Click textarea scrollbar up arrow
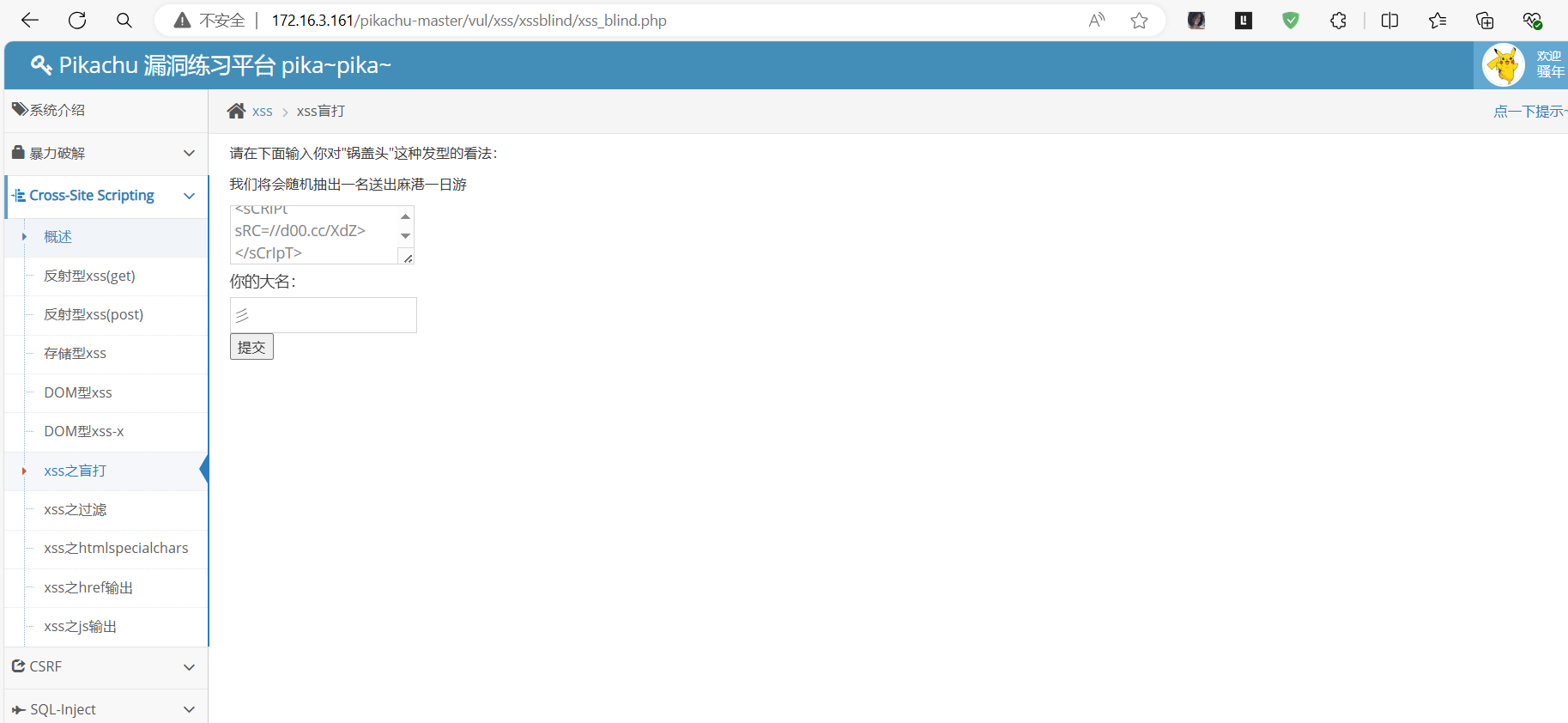The width and height of the screenshot is (1568, 723). click(x=405, y=216)
